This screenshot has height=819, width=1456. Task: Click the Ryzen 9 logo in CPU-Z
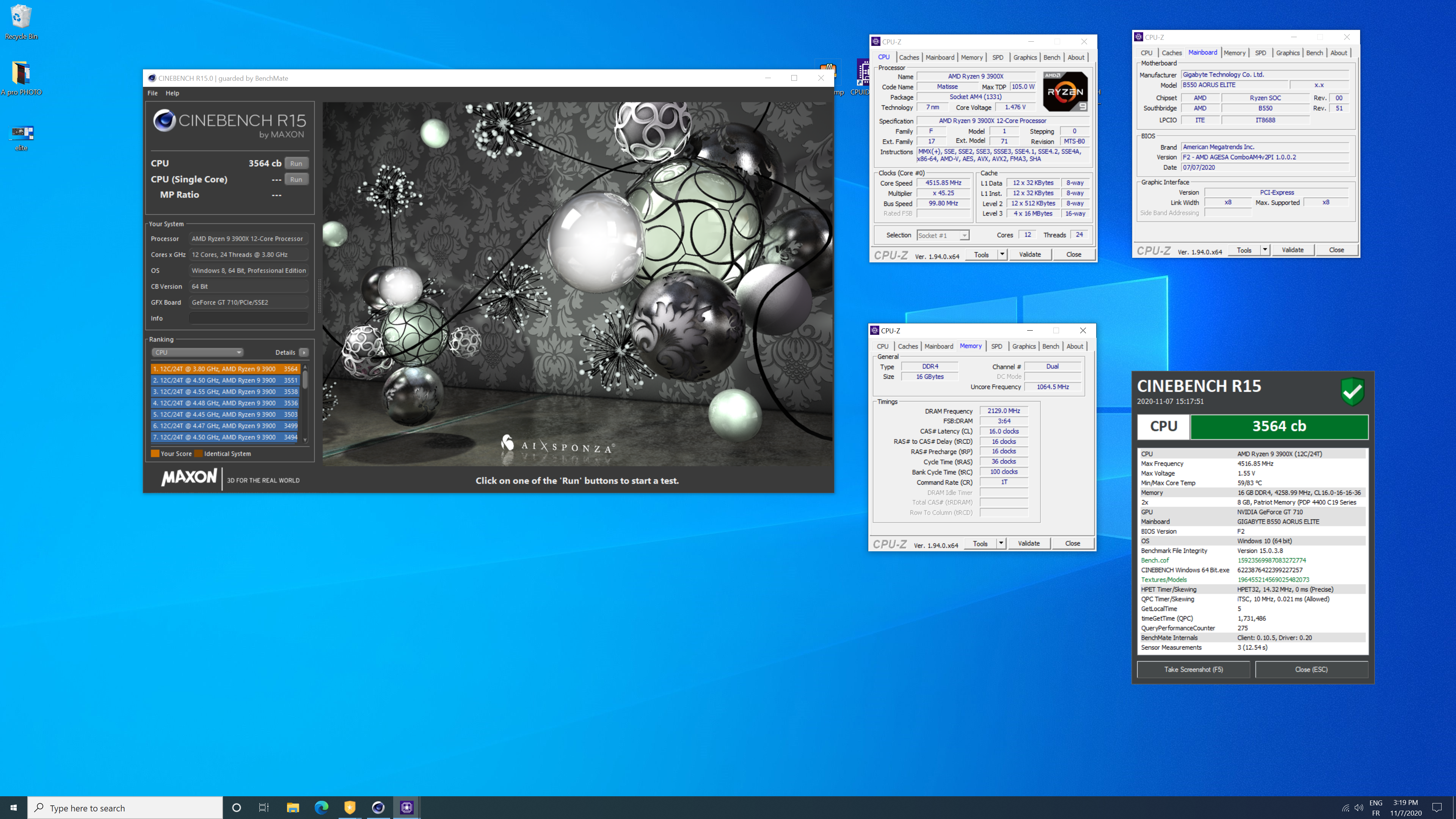tap(1065, 91)
